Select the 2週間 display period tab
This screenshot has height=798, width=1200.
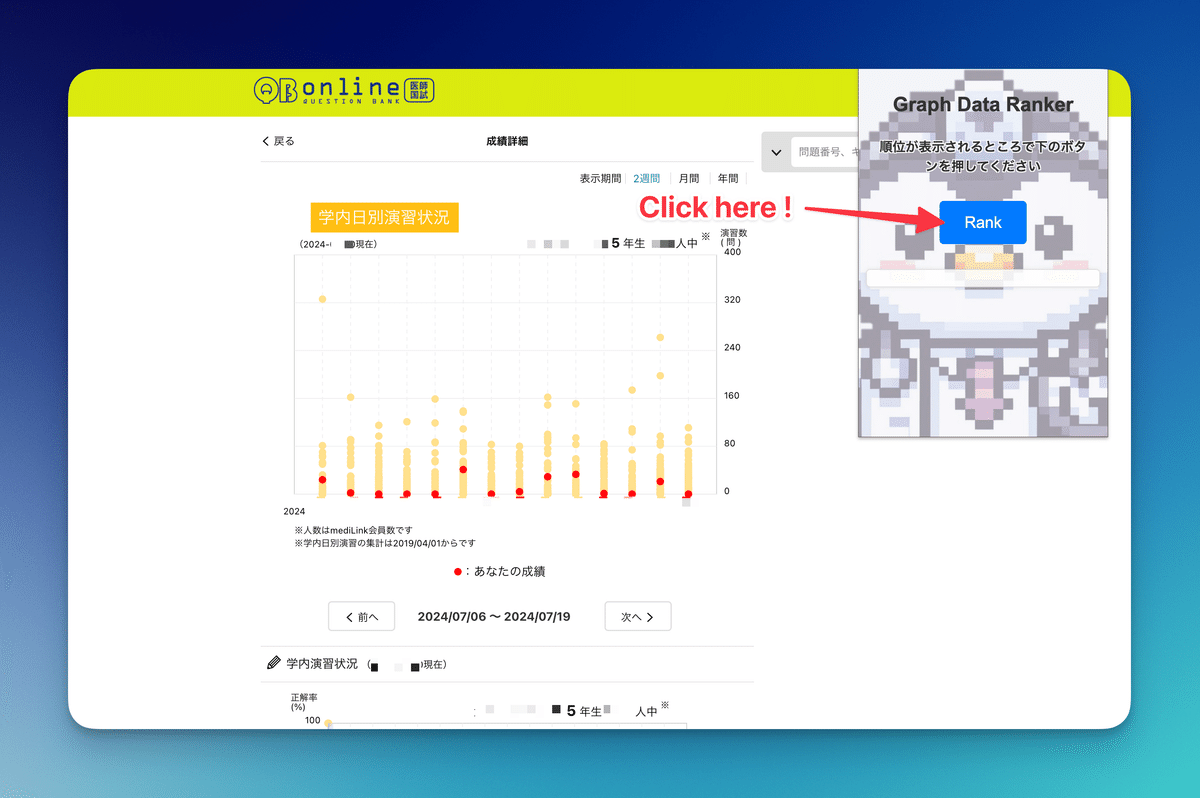(x=646, y=178)
